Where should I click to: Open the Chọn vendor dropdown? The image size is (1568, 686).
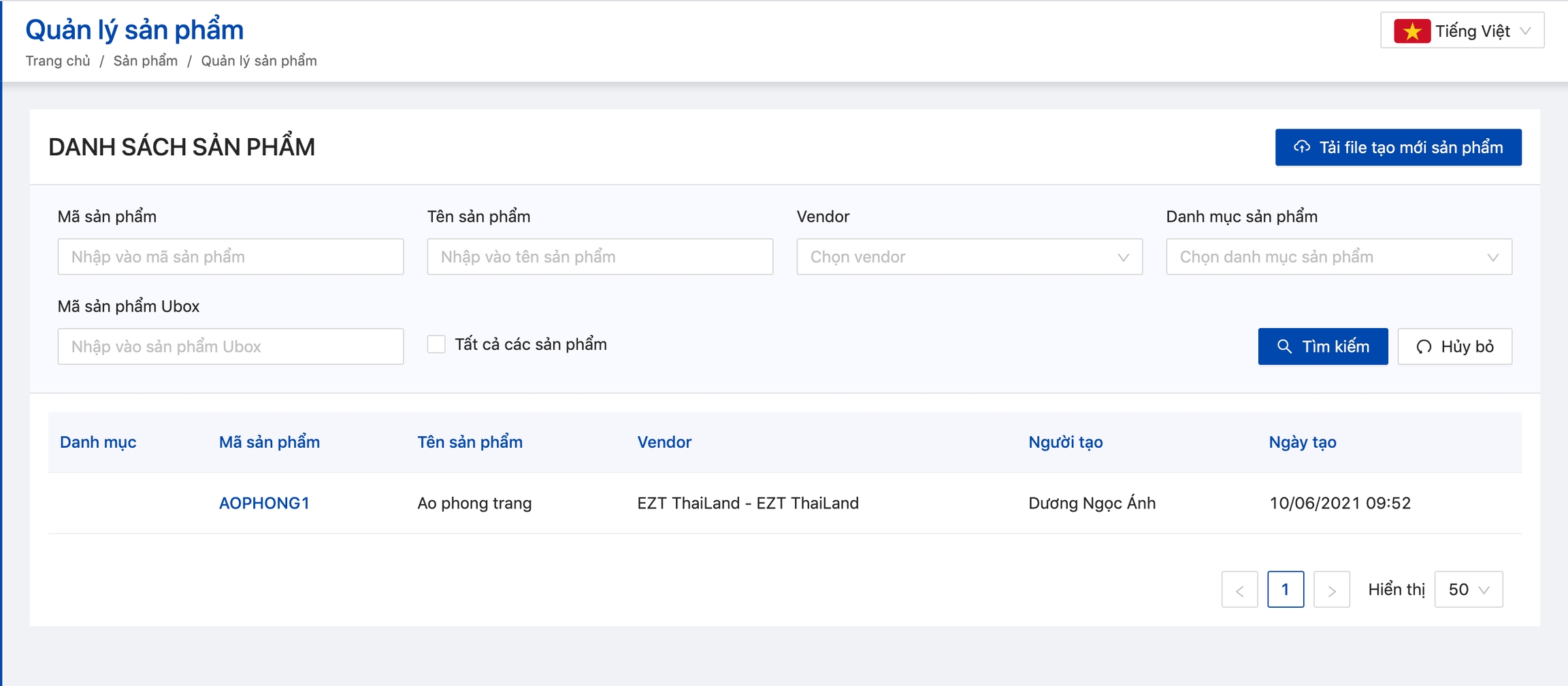pos(969,257)
